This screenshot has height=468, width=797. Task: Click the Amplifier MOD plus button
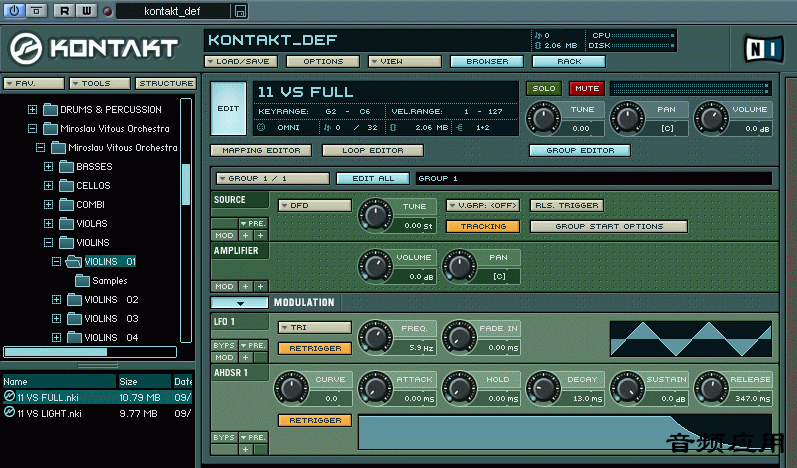click(x=246, y=286)
